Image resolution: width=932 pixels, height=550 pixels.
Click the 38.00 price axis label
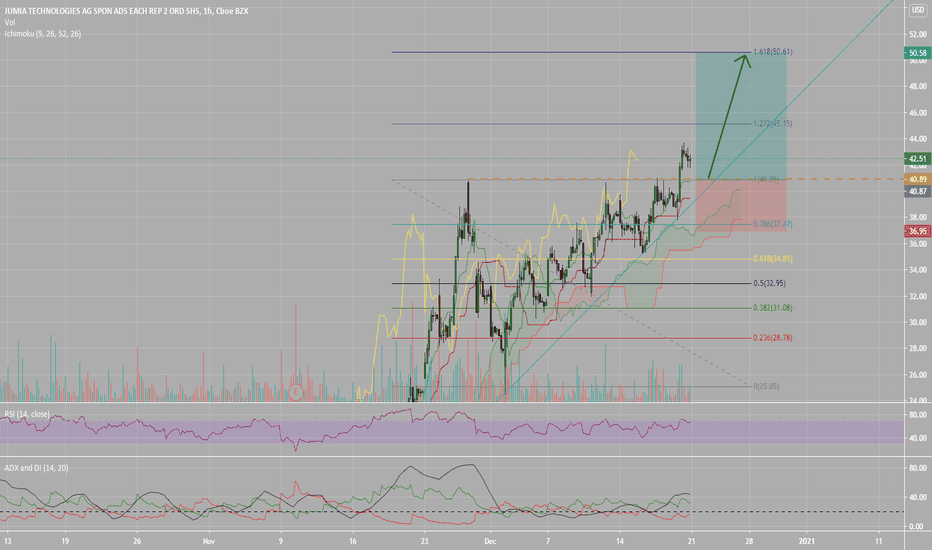(x=917, y=218)
